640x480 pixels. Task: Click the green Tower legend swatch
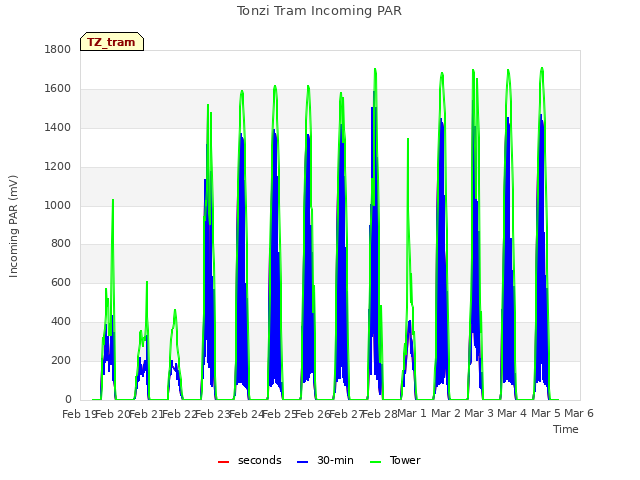pos(375,462)
